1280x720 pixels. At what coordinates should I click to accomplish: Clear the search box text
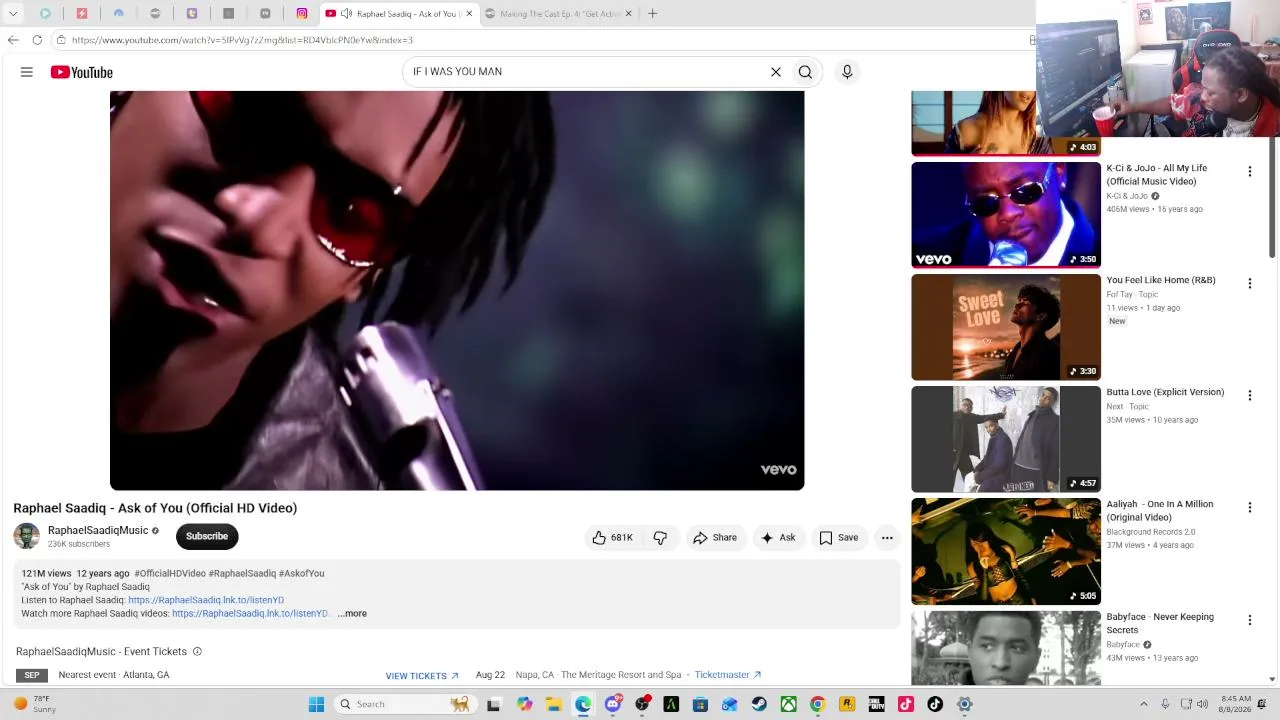[775, 72]
